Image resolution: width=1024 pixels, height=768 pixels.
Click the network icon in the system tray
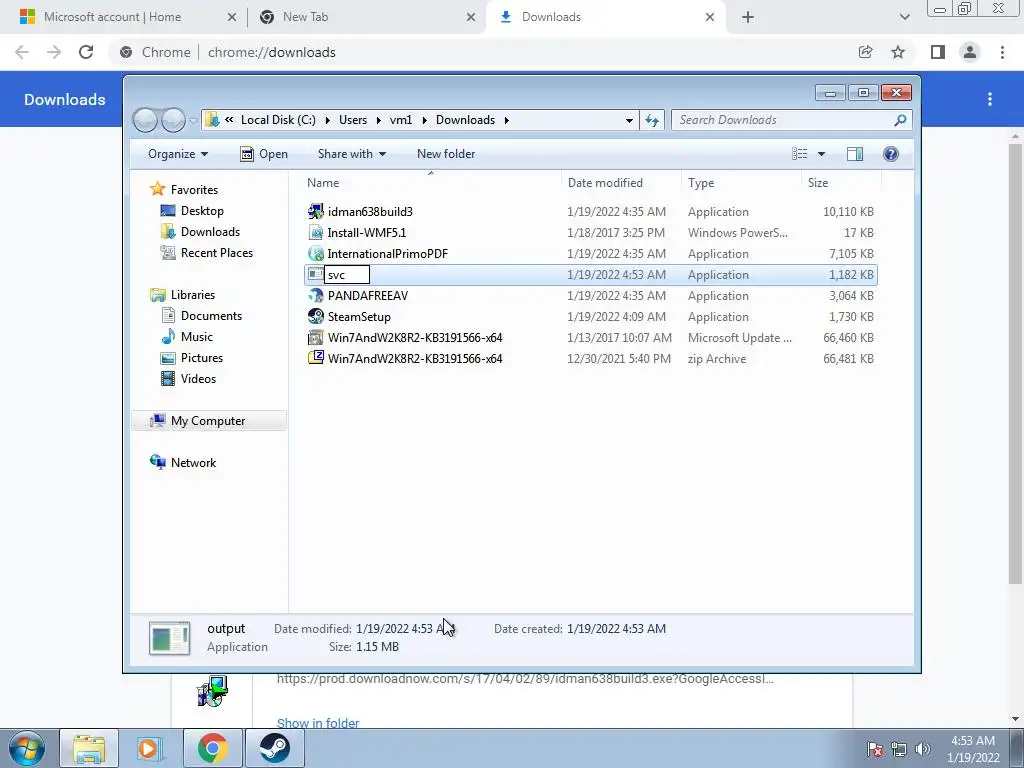pos(899,749)
